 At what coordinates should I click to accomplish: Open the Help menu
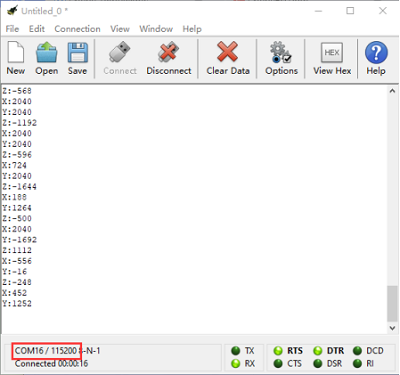point(192,29)
